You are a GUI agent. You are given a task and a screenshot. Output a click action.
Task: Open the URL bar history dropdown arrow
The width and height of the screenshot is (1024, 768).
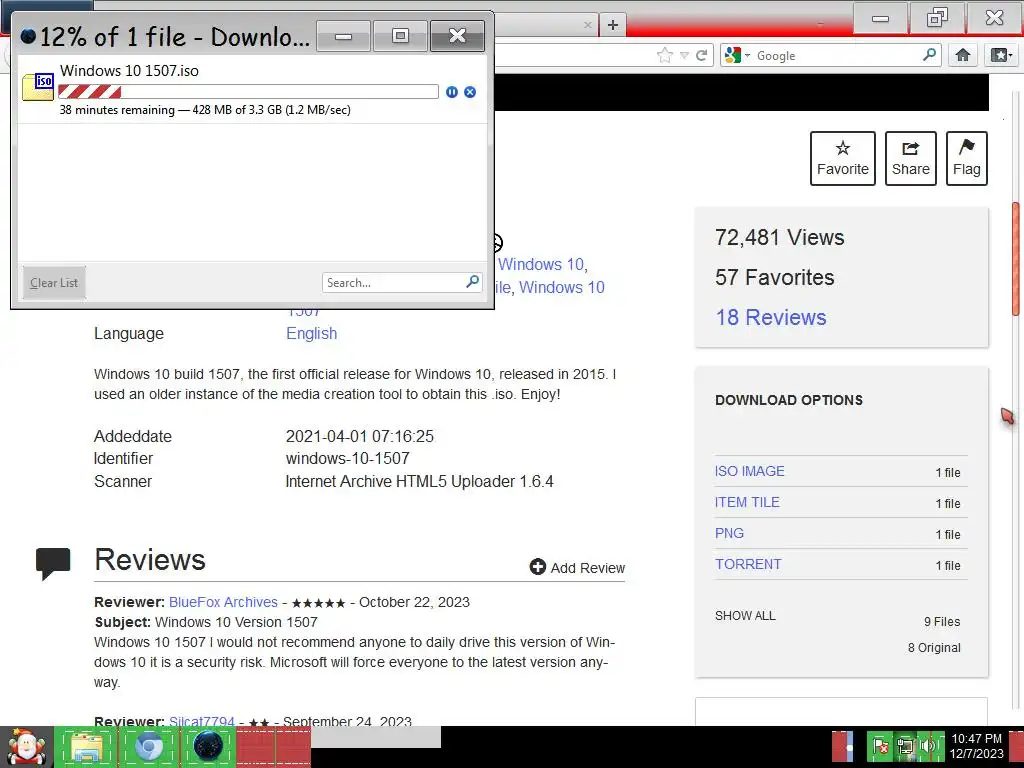(684, 56)
